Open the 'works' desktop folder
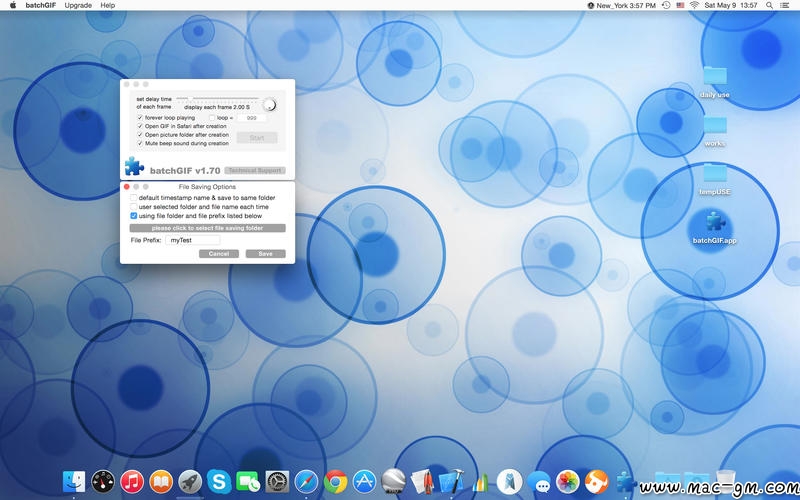This screenshot has width=800, height=500. [714, 125]
